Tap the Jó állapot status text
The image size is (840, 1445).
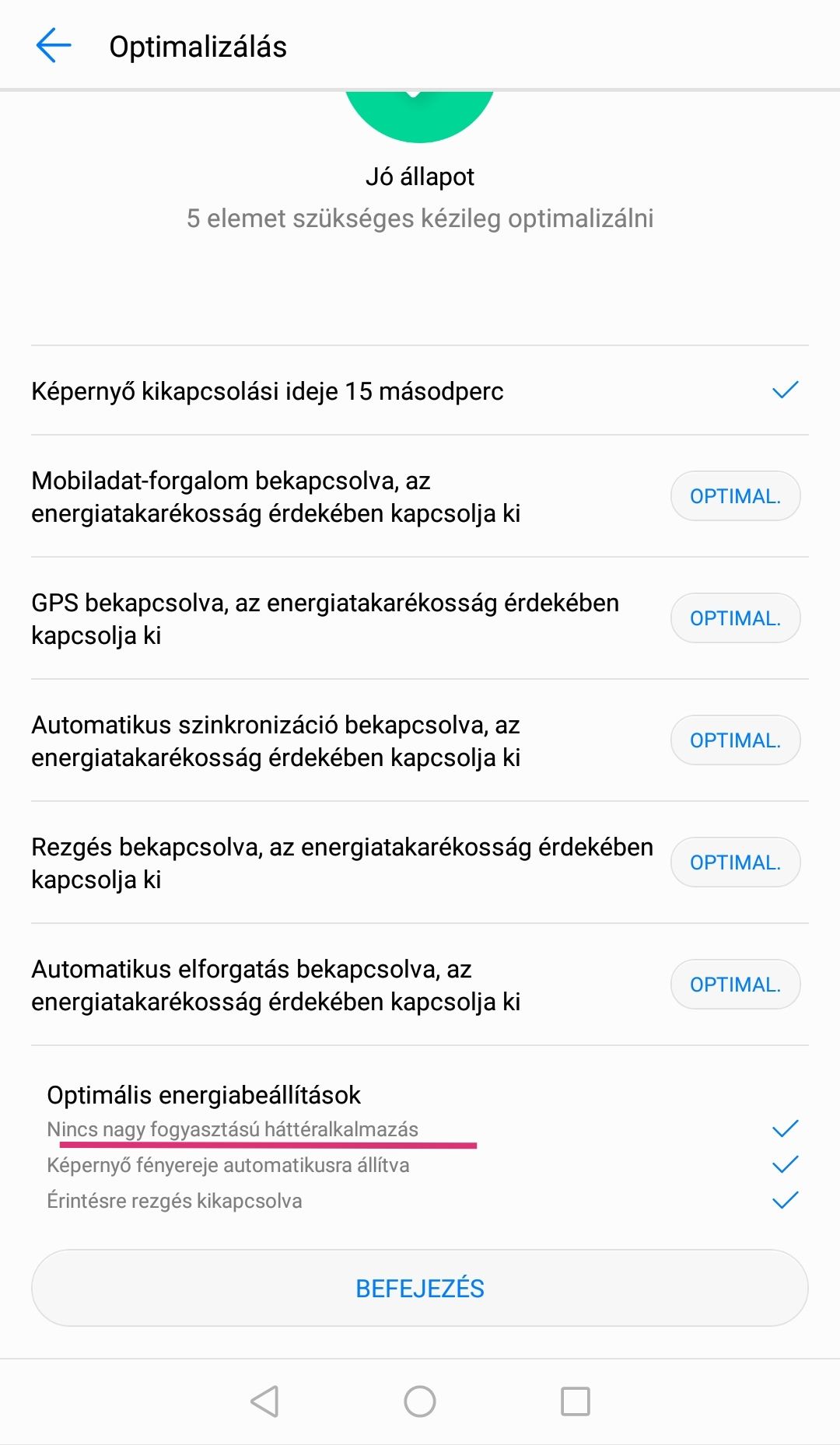click(420, 177)
